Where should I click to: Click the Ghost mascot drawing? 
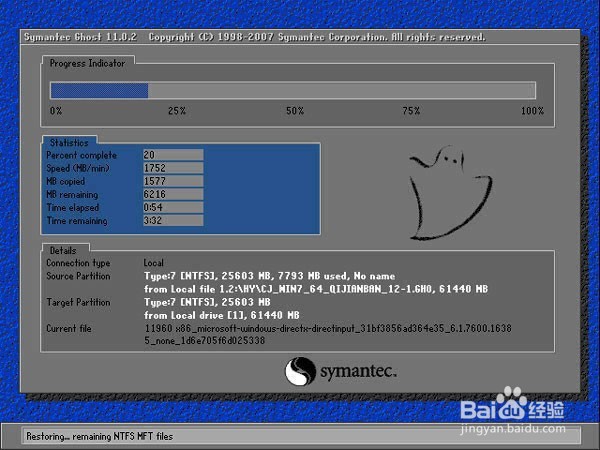coord(451,192)
